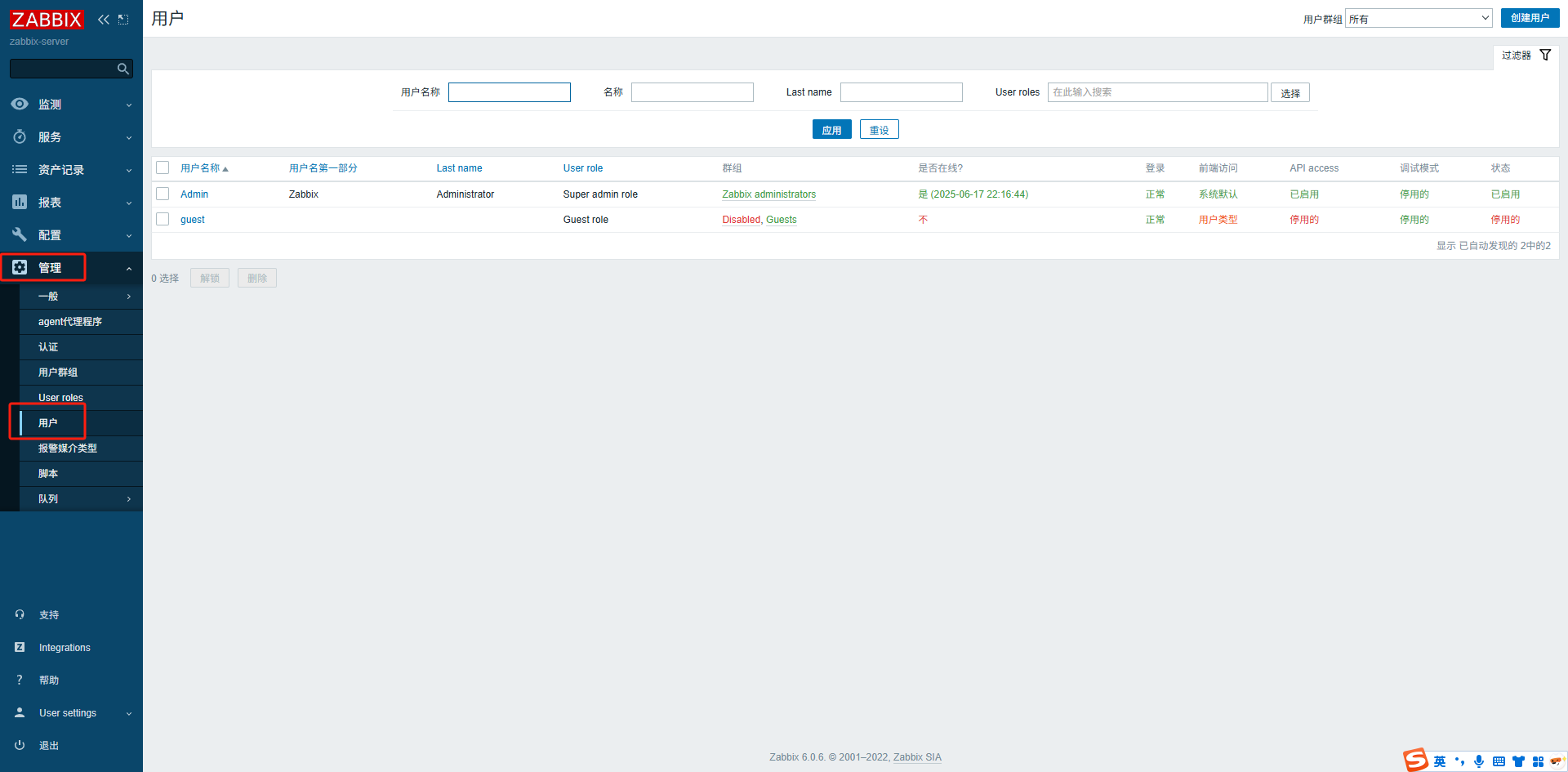Click the 管理 gear icon

(x=20, y=267)
